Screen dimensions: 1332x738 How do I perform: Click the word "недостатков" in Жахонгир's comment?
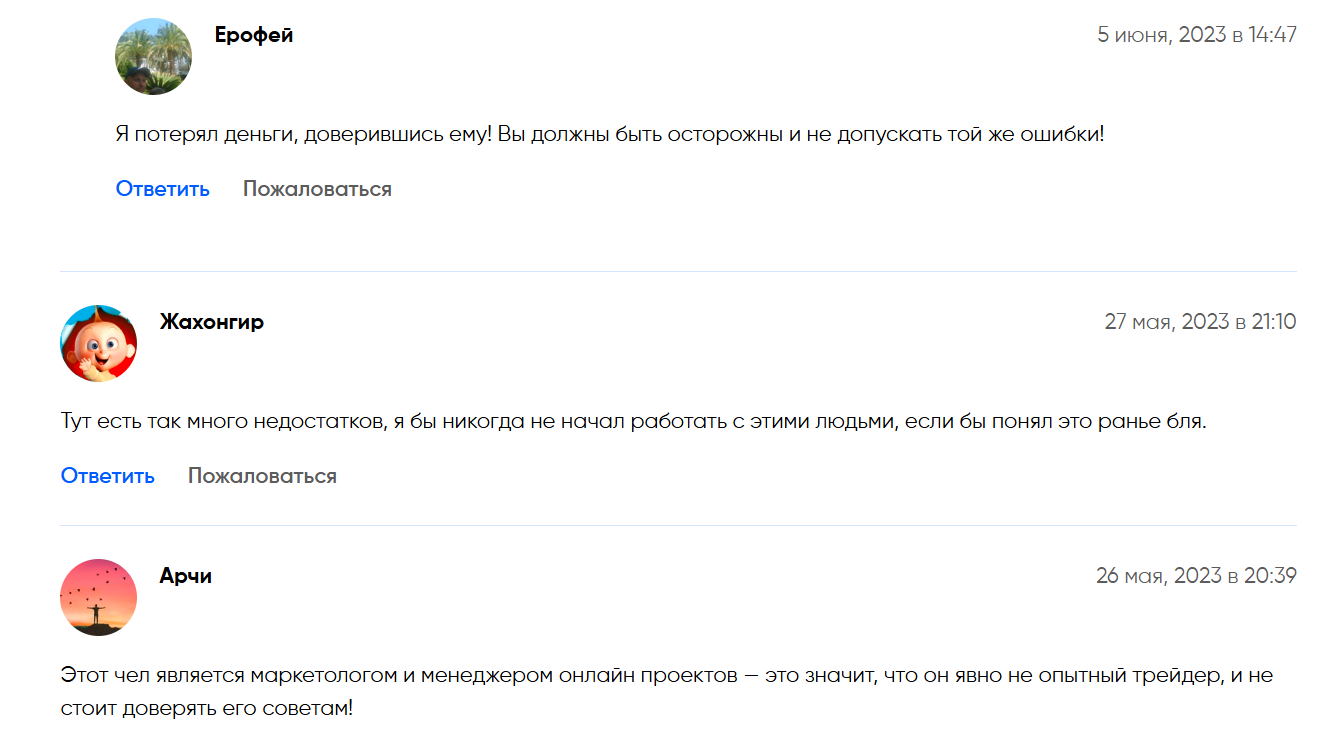(318, 422)
